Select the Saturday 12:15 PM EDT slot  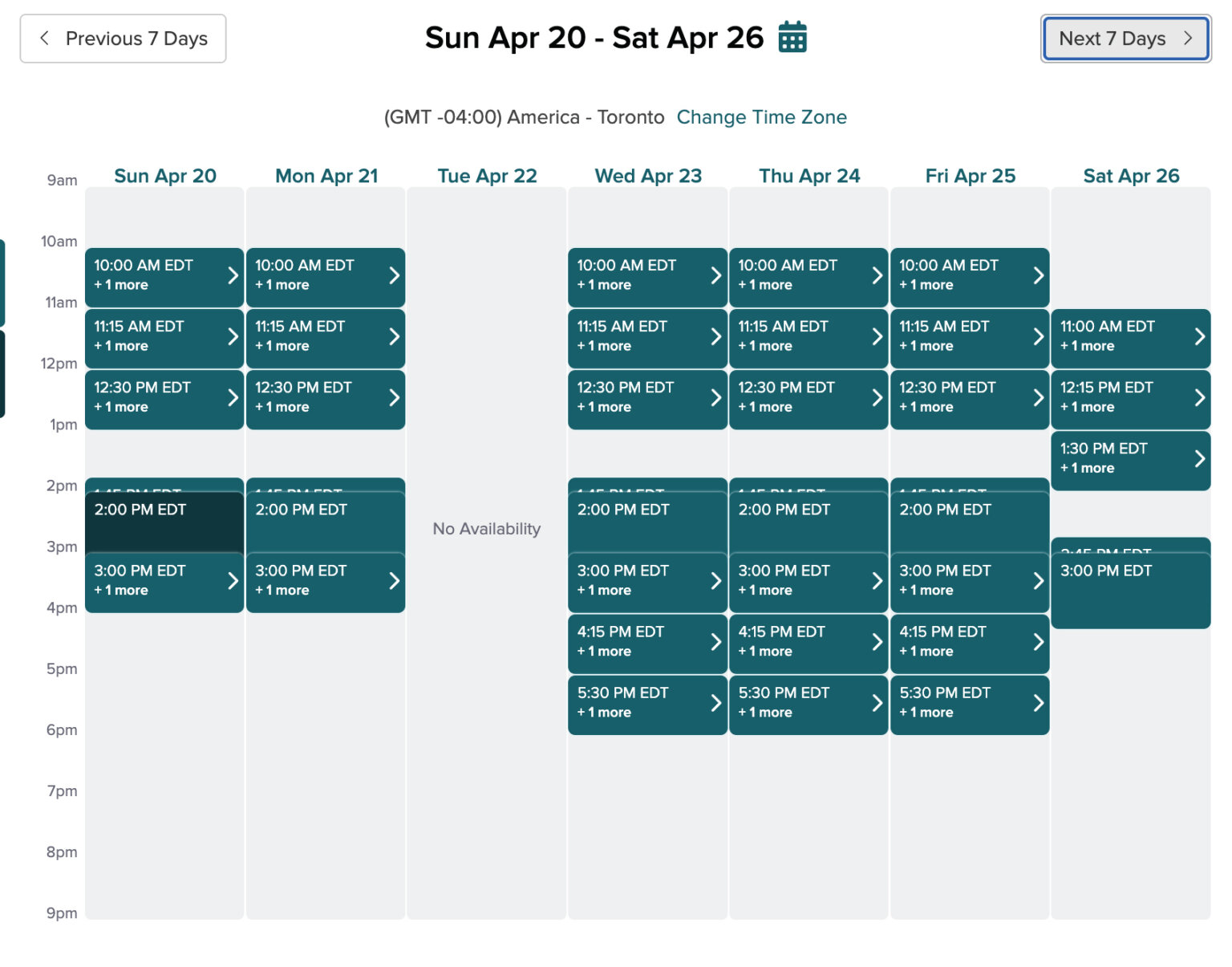coord(1119,397)
